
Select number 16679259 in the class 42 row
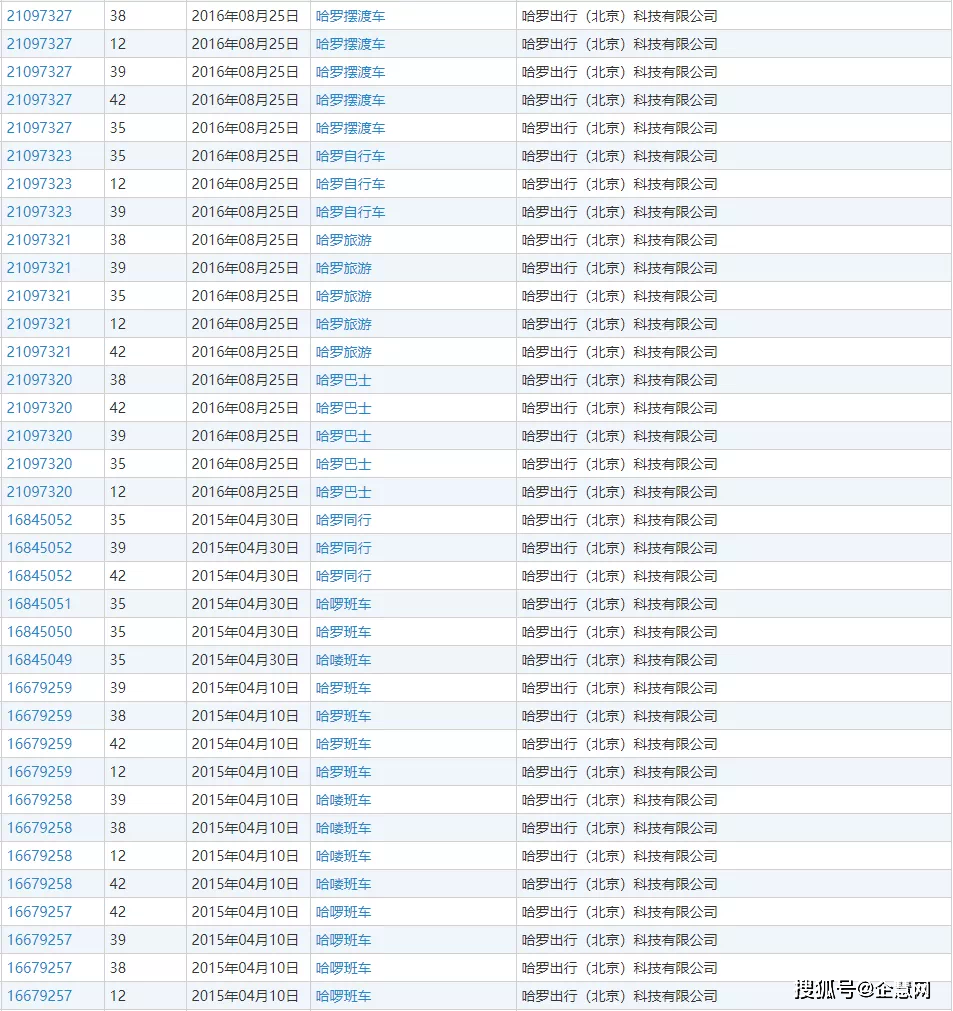pos(39,744)
